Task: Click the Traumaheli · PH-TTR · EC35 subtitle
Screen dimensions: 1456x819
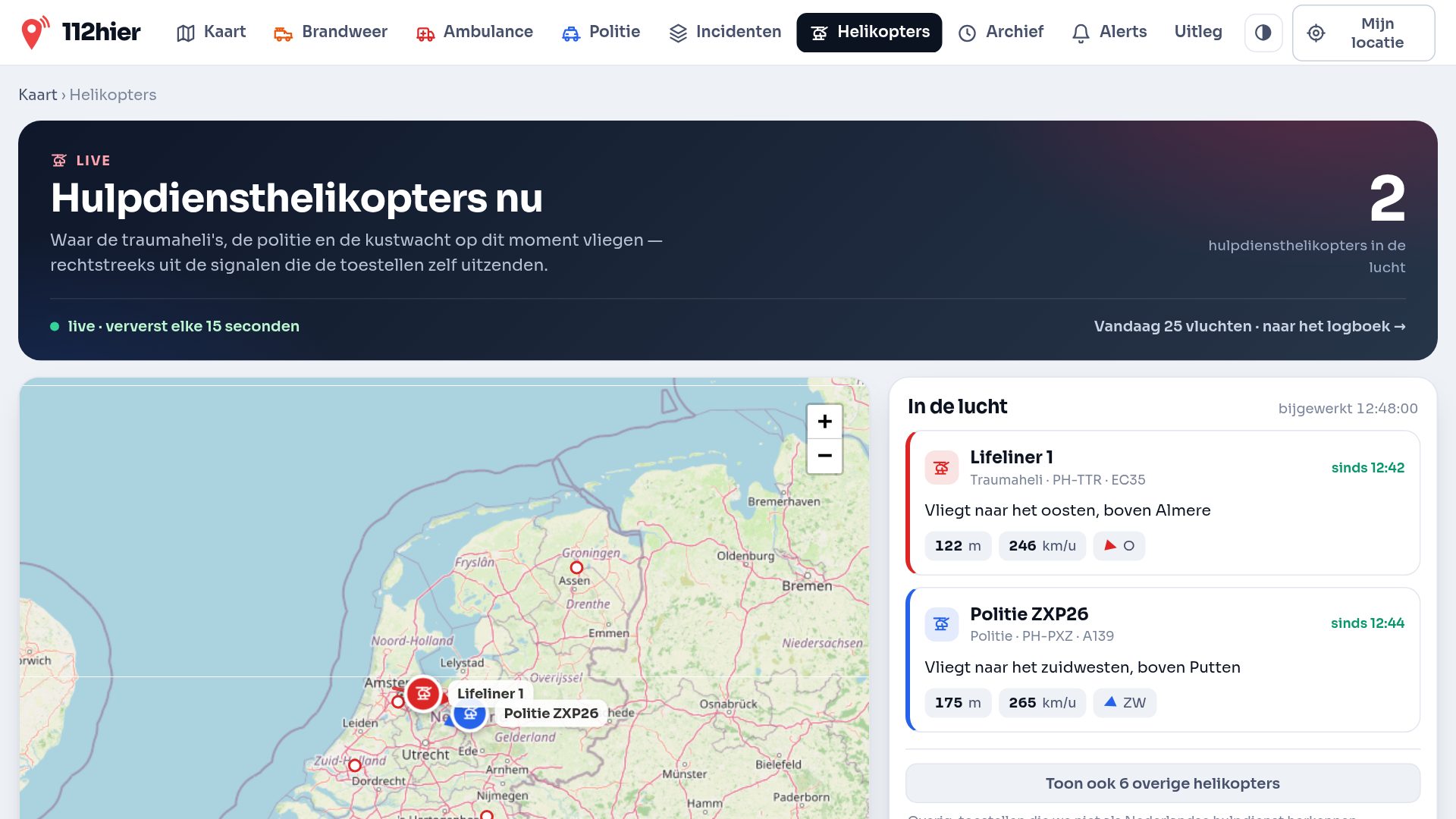Action: (x=1057, y=480)
